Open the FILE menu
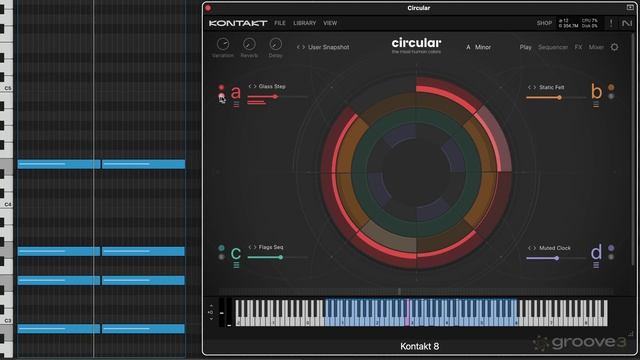Image resolution: width=640 pixels, height=360 pixels. pyautogui.click(x=280, y=23)
